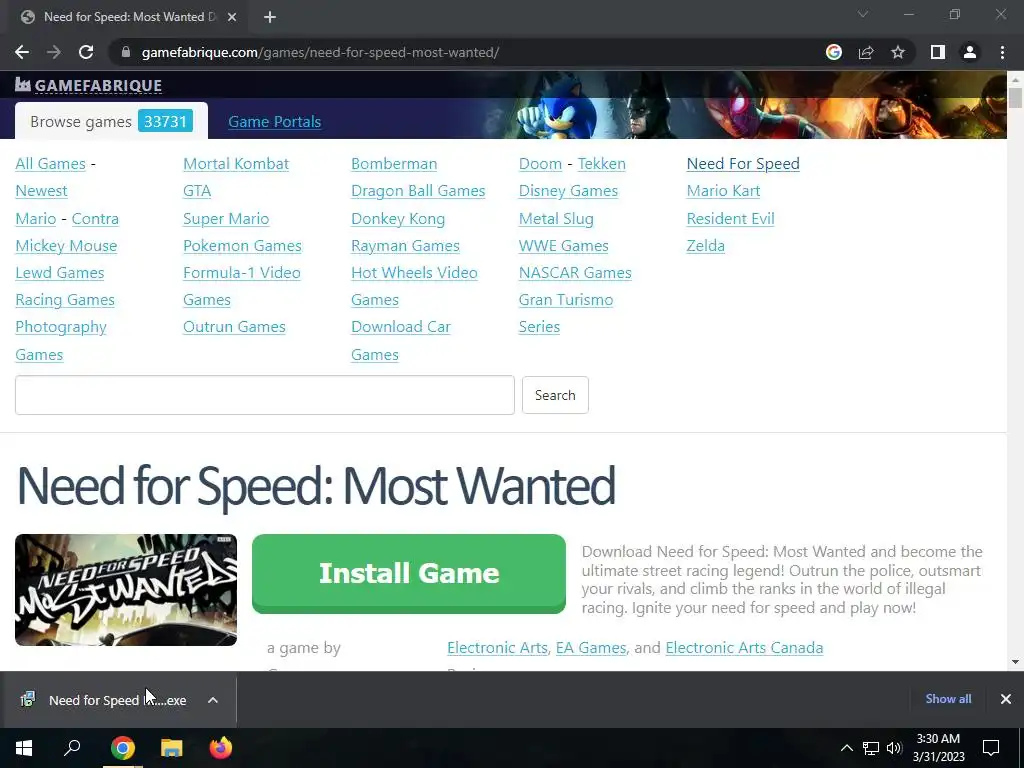Open the Rayman Games link
1024x768 pixels.
(x=405, y=246)
